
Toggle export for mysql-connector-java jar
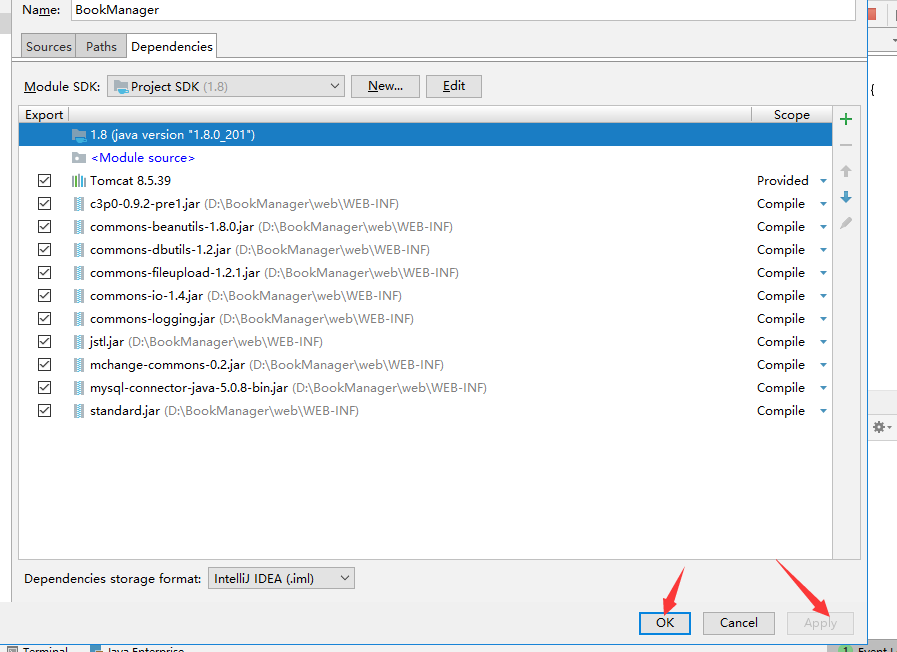(44, 388)
